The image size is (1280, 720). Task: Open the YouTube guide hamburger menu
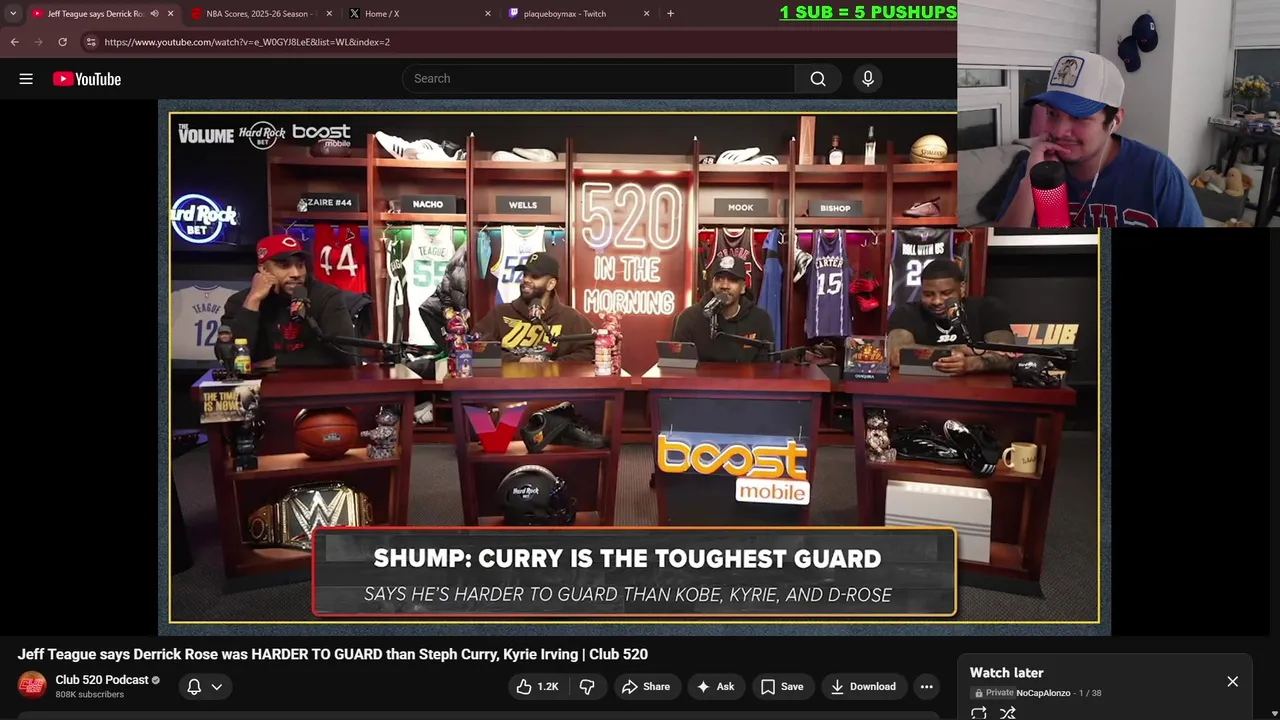26,79
